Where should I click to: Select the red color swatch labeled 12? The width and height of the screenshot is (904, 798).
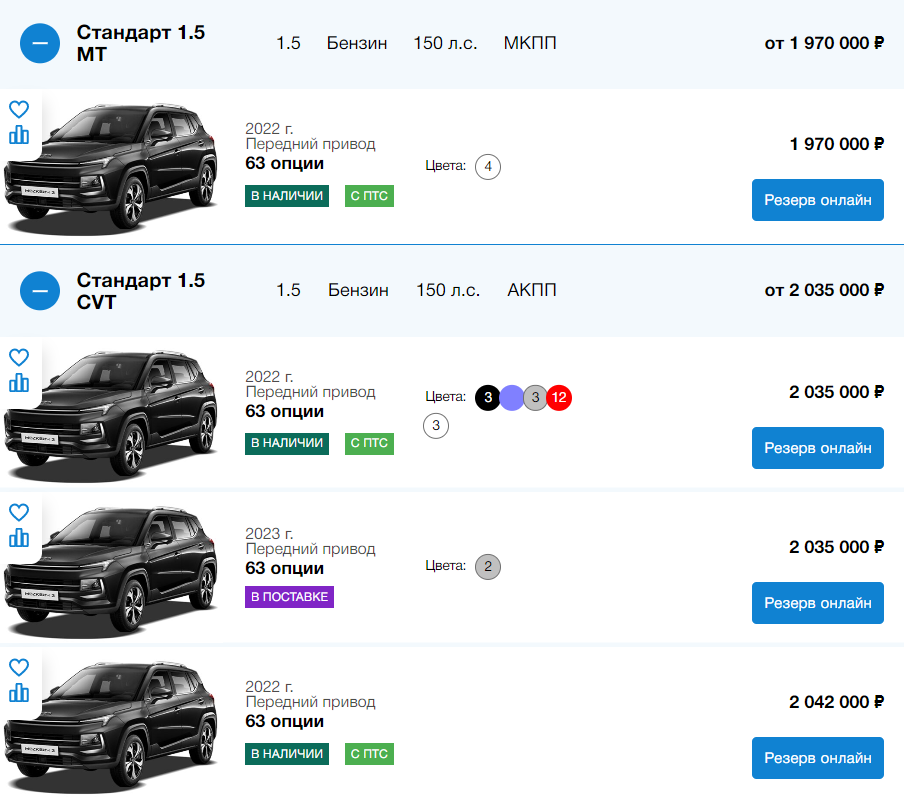[x=559, y=398]
